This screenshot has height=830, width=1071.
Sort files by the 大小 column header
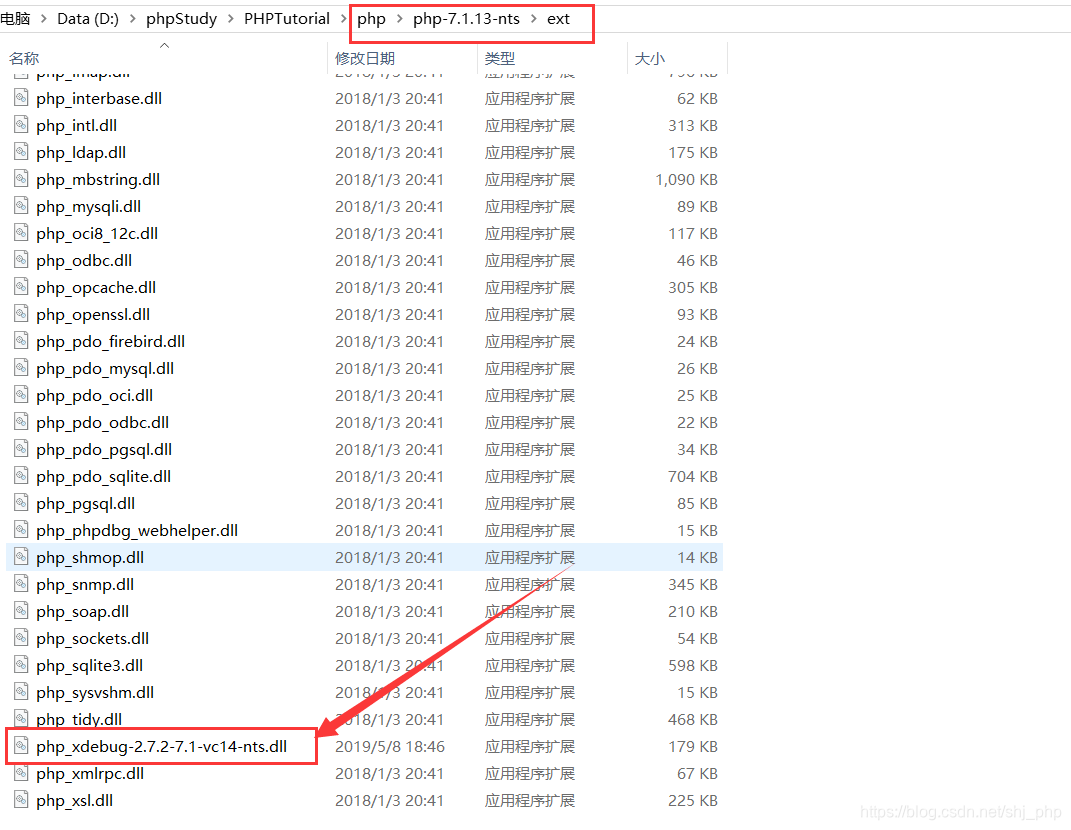650,58
